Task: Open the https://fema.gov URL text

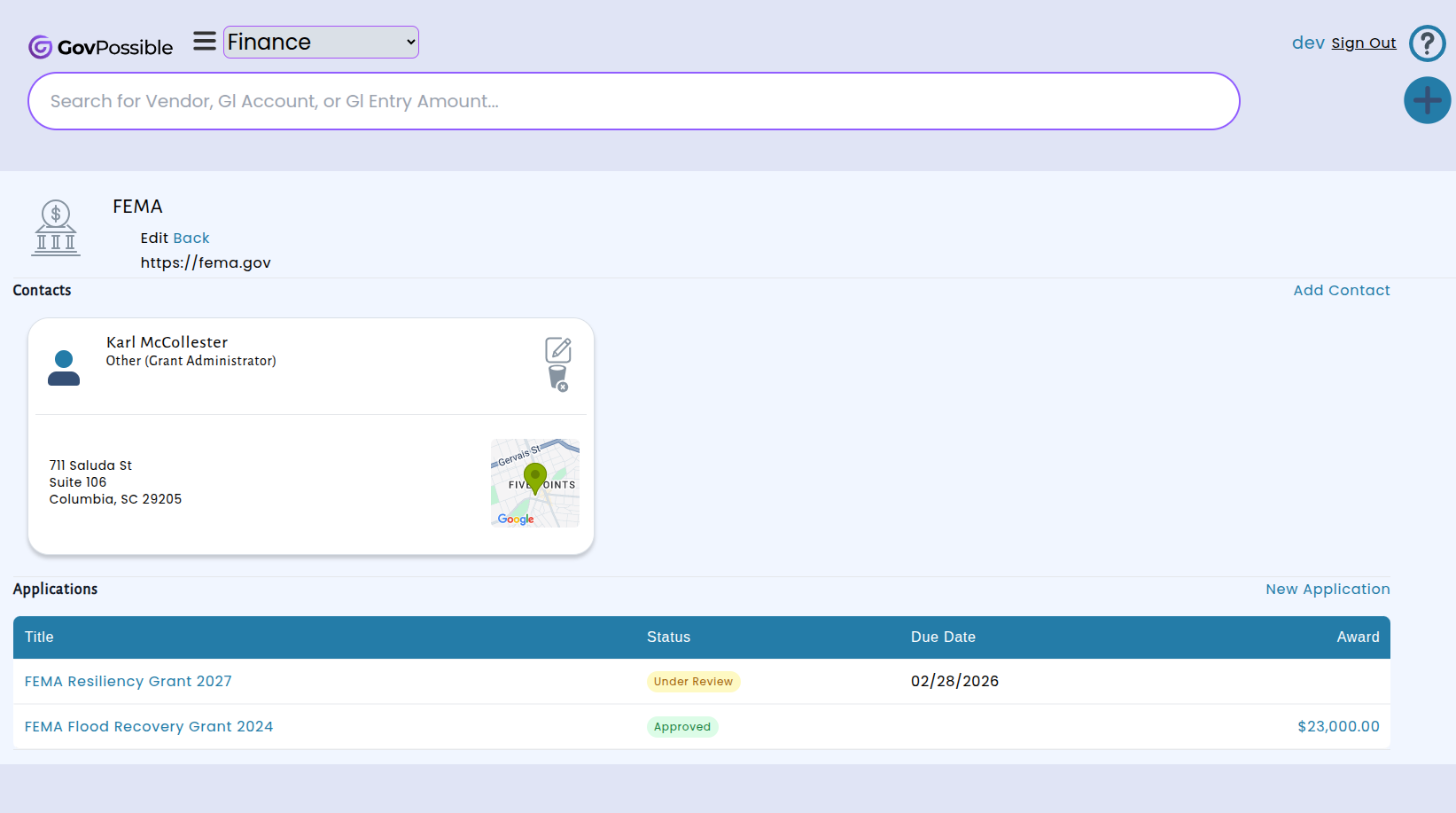Action: pos(206,262)
